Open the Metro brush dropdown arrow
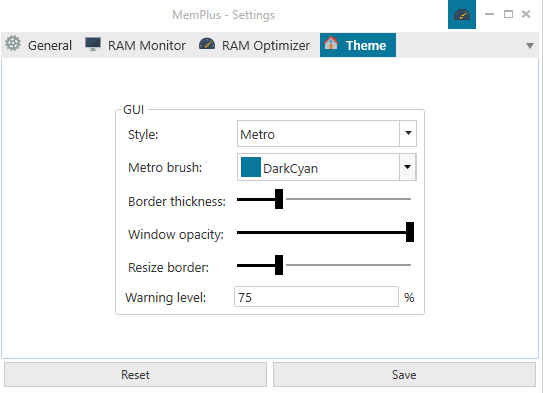The height and width of the screenshot is (393, 543). tap(408, 167)
